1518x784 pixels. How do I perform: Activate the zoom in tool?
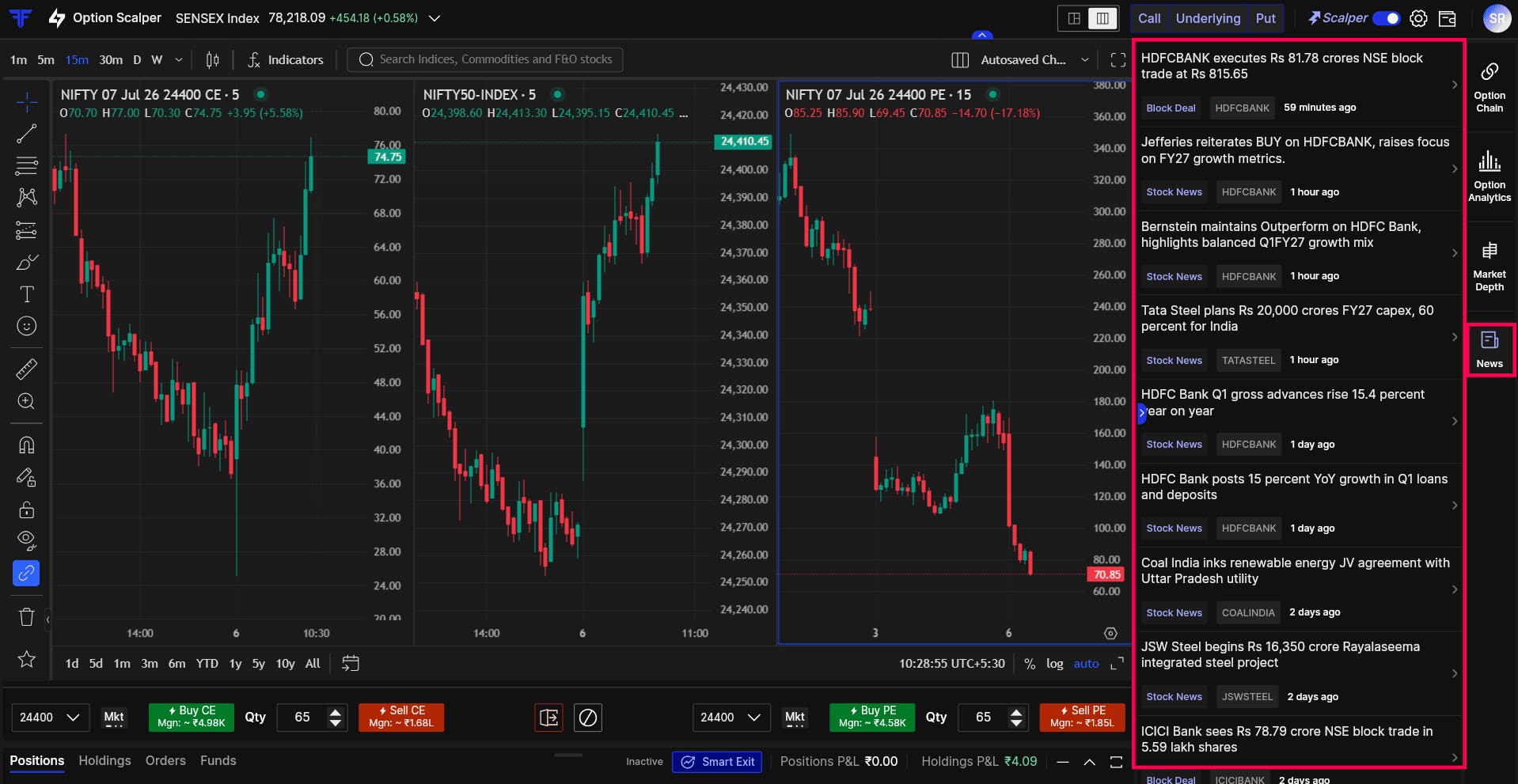(x=26, y=401)
